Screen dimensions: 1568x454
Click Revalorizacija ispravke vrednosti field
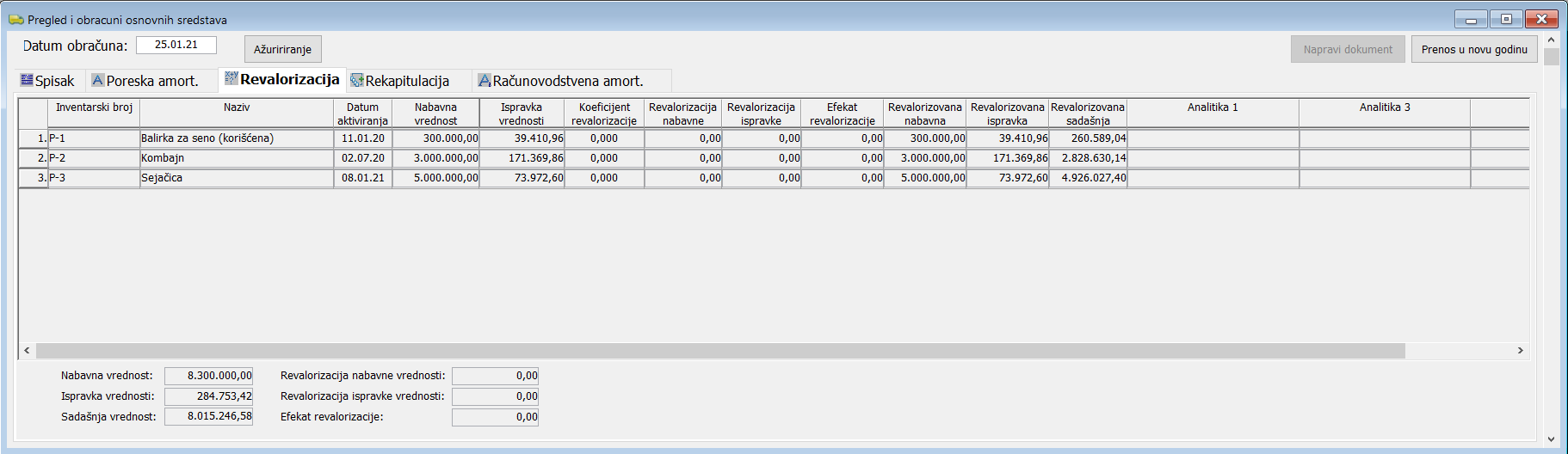click(495, 396)
